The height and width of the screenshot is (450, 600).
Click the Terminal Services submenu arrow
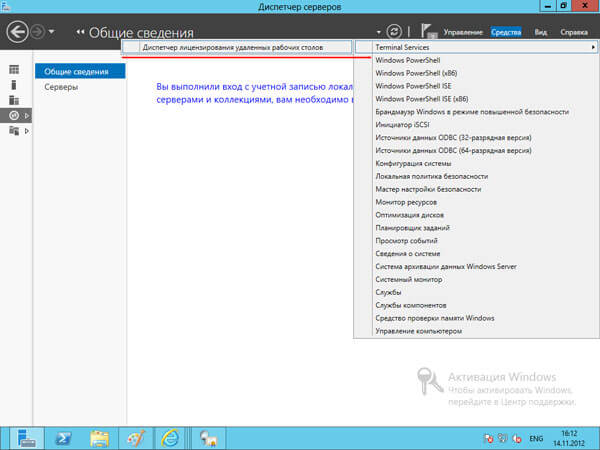click(593, 47)
